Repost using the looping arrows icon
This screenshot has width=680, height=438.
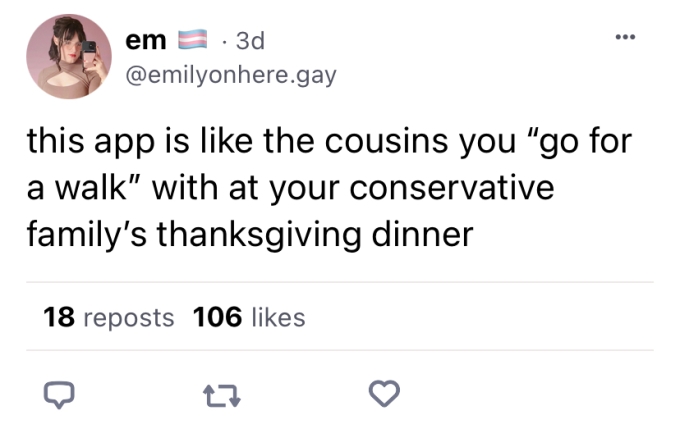[x=220, y=396]
